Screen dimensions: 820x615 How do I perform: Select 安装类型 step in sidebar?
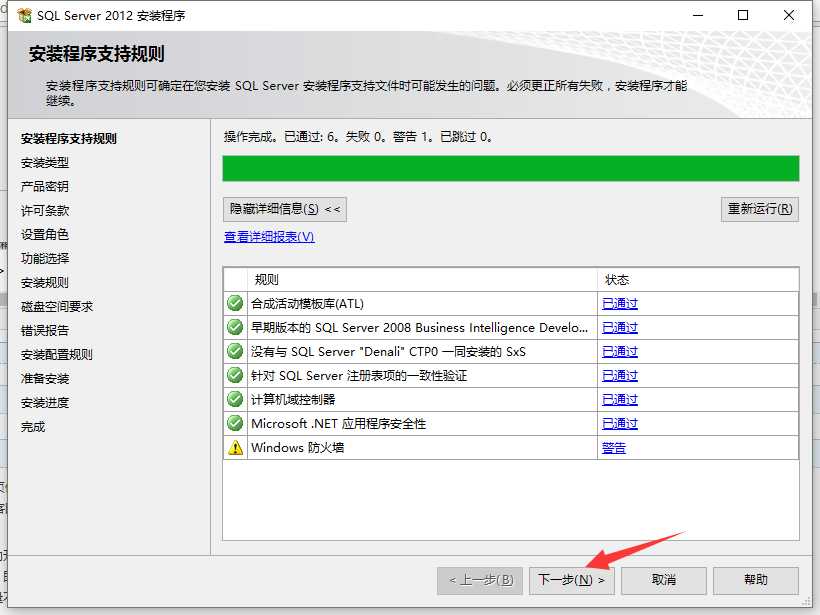[x=45, y=163]
